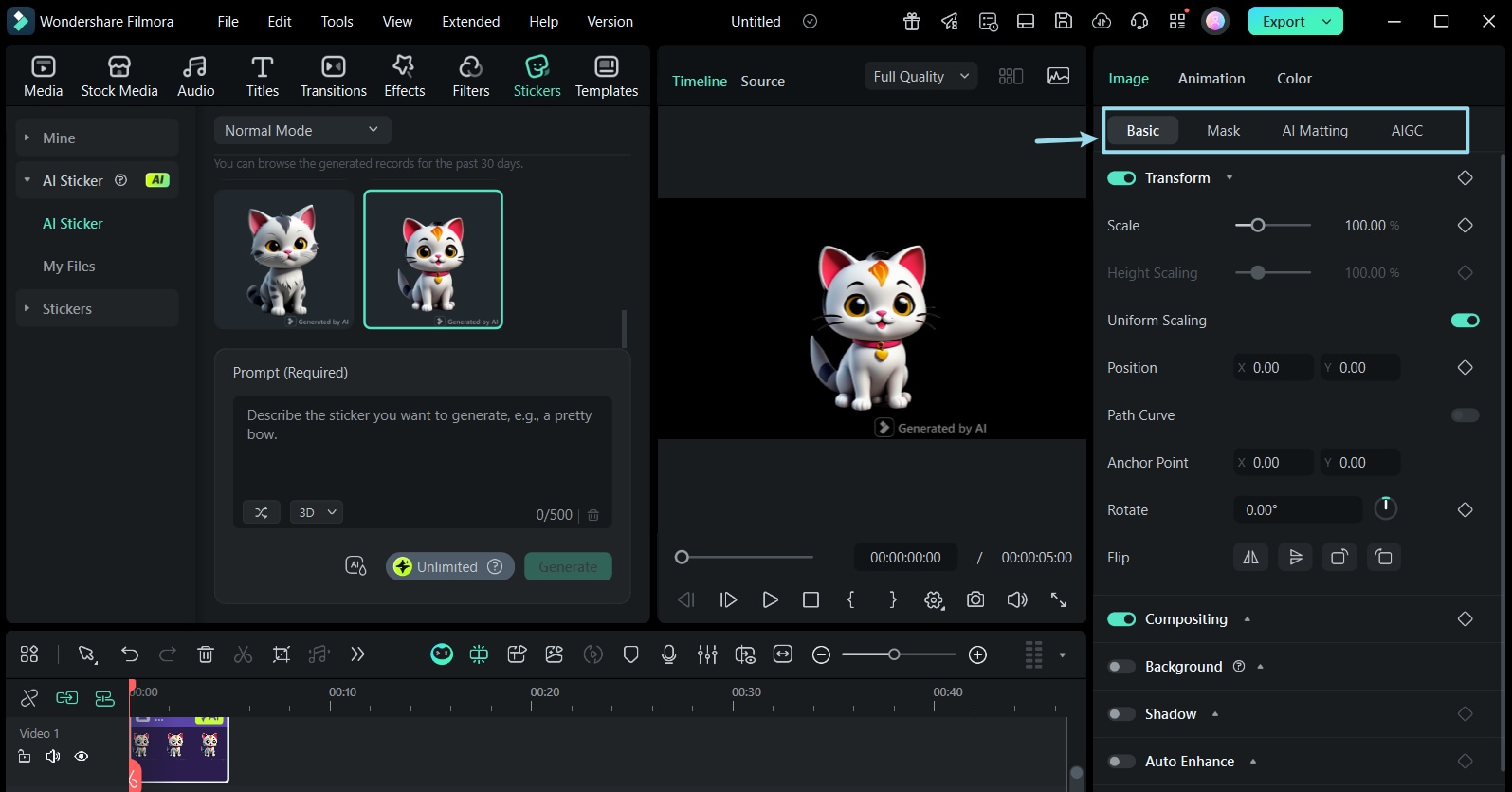Screen dimensions: 1512x792
Task: Open the Templates panel
Action: click(607, 77)
